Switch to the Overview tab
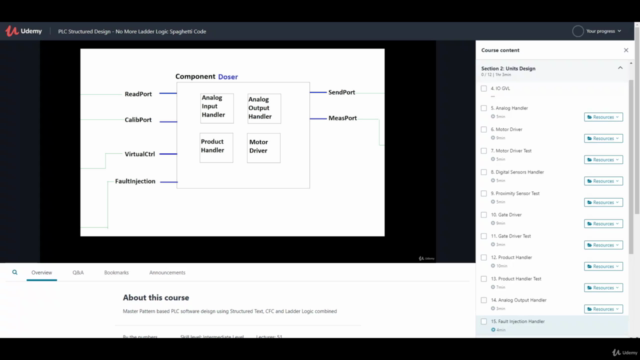The width and height of the screenshot is (640, 360). click(42, 272)
